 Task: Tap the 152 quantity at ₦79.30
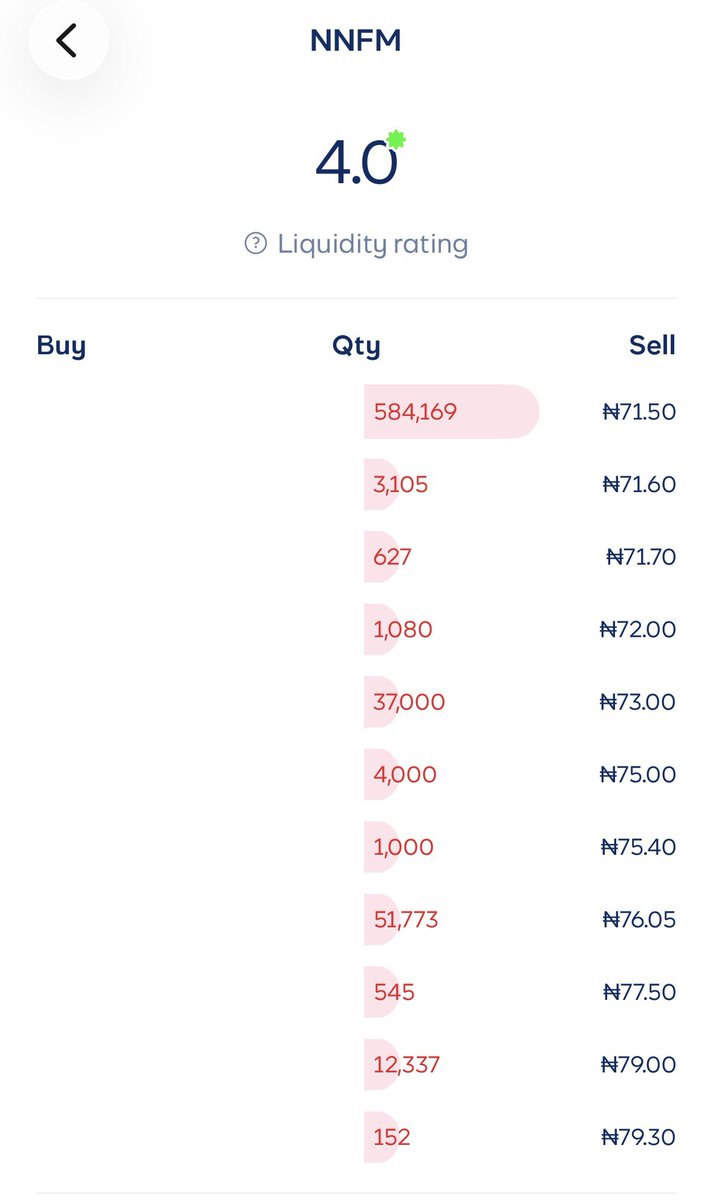click(391, 1137)
